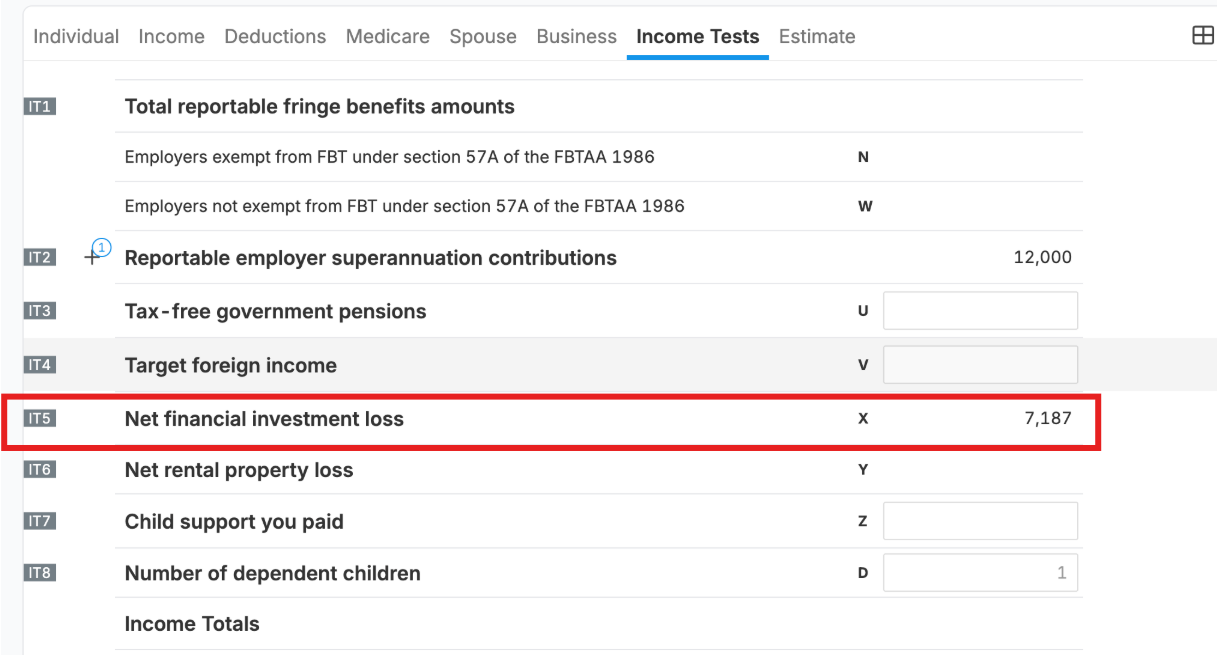Screen dimensions: 1217x655
Task: Click the plus icon beside IT2 row
Action: pos(93,258)
